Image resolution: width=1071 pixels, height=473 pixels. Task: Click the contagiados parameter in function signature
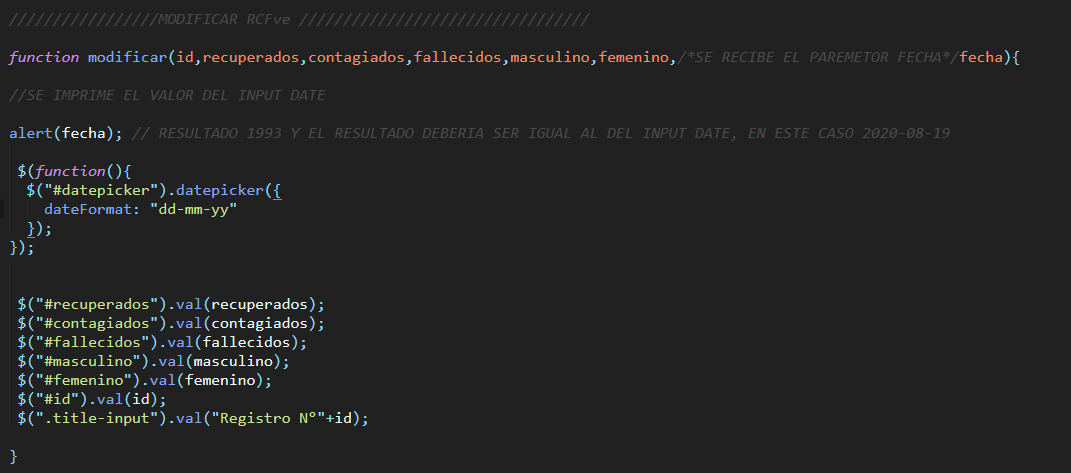coord(357,57)
